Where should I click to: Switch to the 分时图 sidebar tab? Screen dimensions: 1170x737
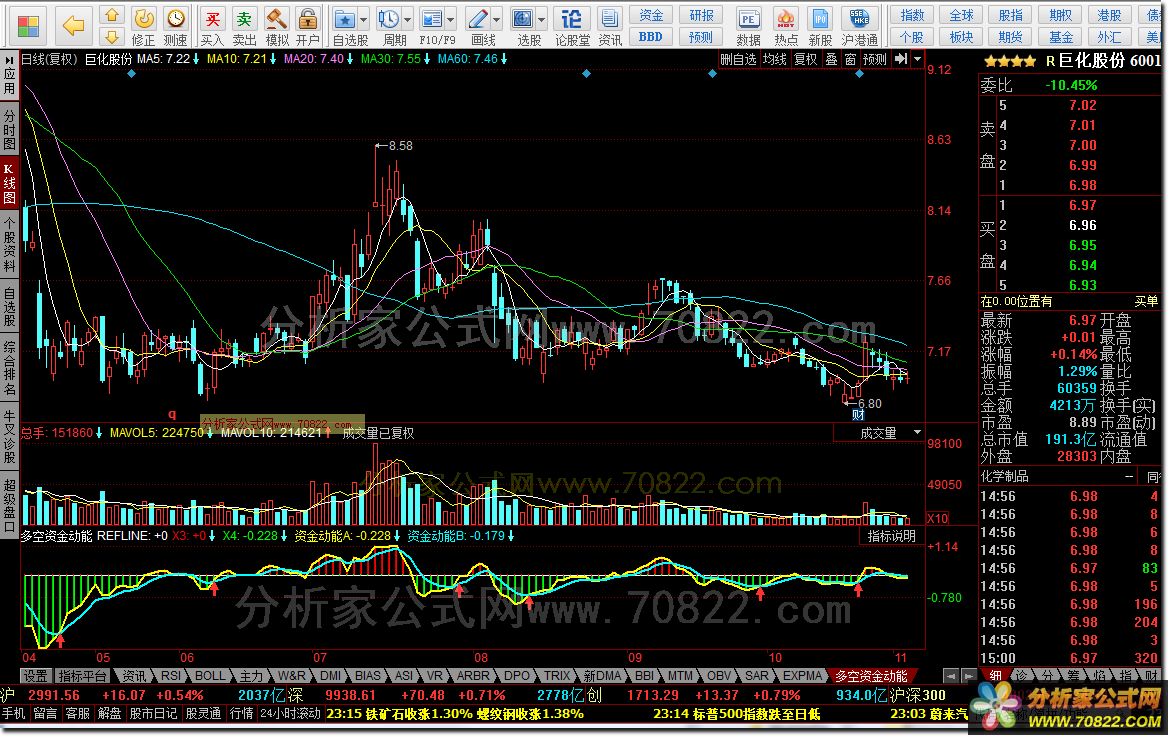click(9, 130)
